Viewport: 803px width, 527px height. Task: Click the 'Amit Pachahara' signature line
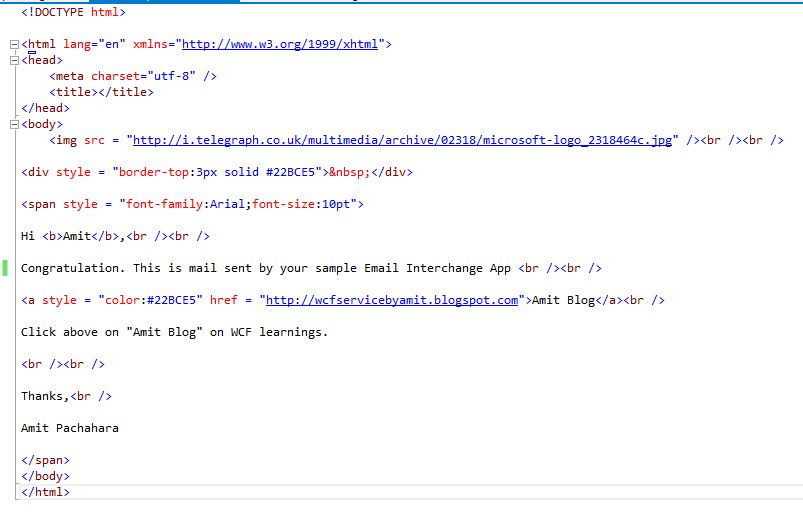[70, 428]
